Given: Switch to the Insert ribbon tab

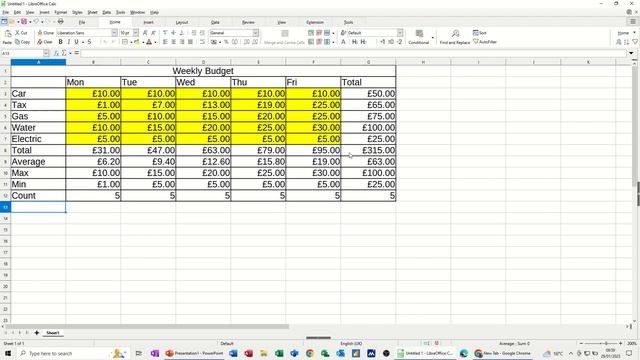Looking at the screenshot, I should point(149,22).
